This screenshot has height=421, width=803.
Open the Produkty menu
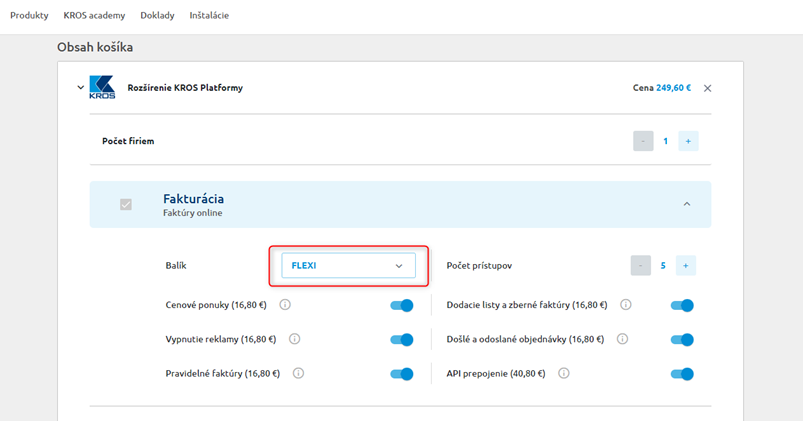pyautogui.click(x=29, y=15)
